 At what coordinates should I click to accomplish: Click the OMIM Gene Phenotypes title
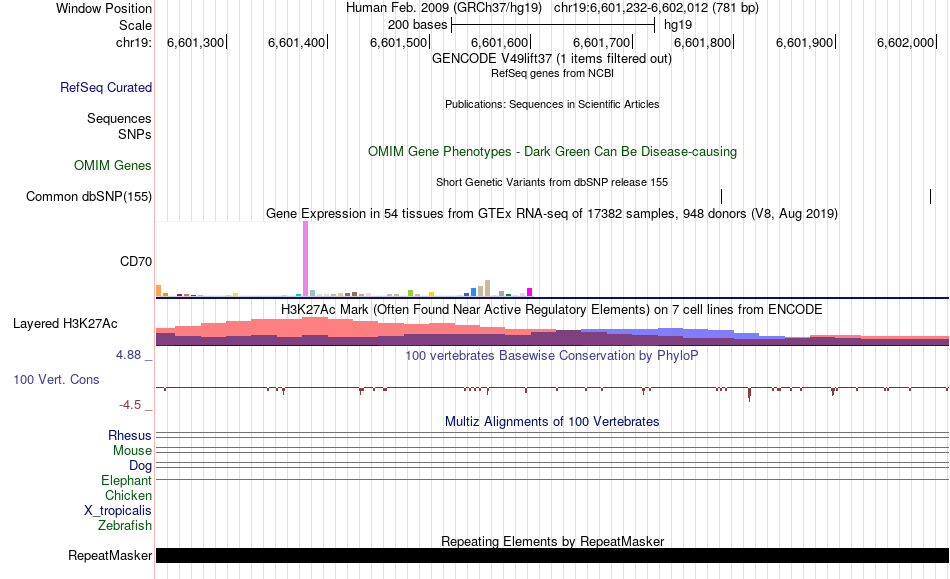(x=552, y=151)
